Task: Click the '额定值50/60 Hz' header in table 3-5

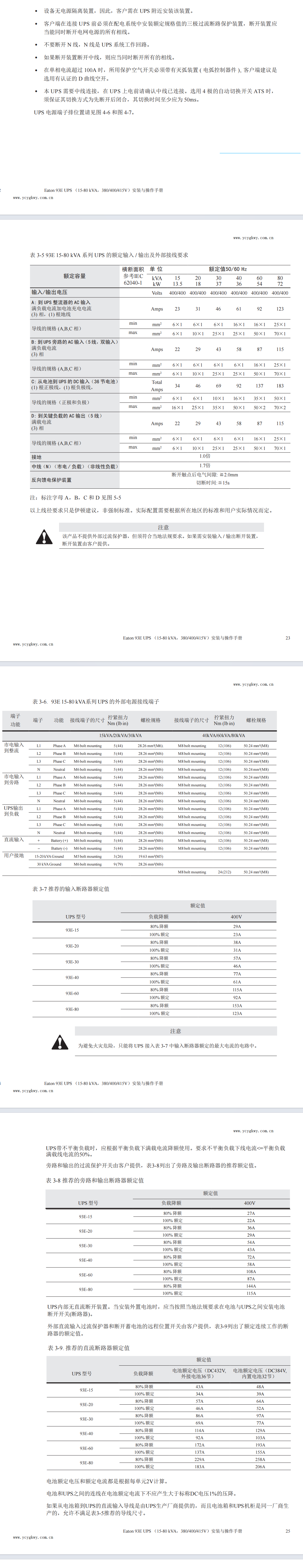Action: coord(228,268)
